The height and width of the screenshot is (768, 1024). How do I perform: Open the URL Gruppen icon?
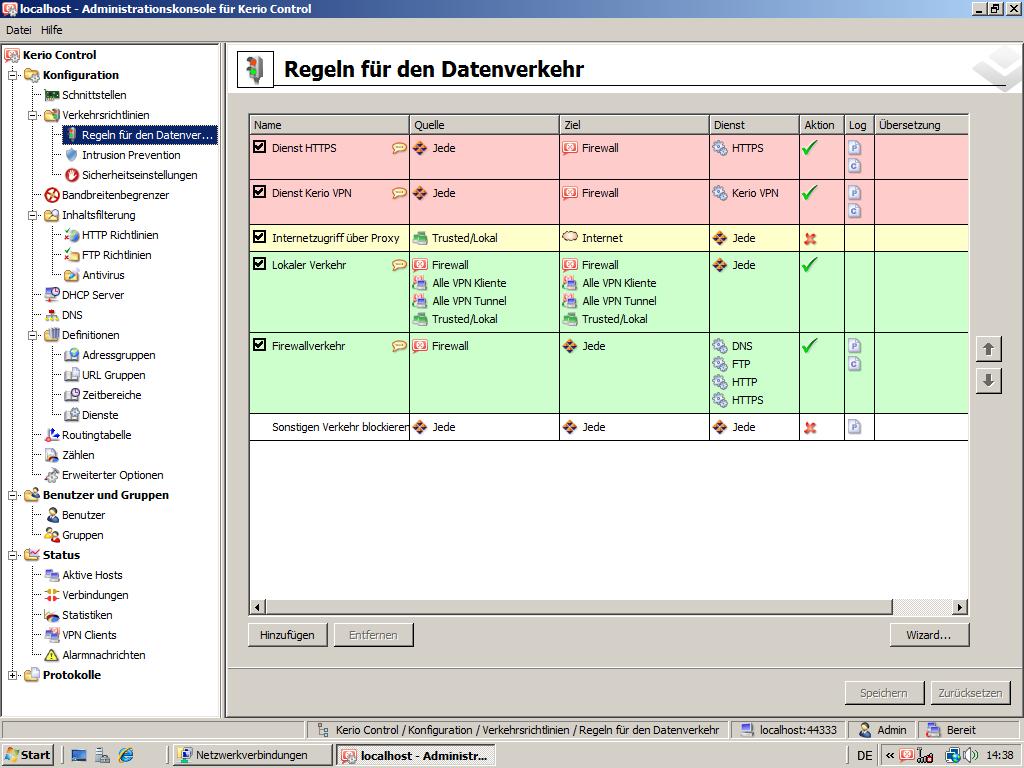(72, 375)
